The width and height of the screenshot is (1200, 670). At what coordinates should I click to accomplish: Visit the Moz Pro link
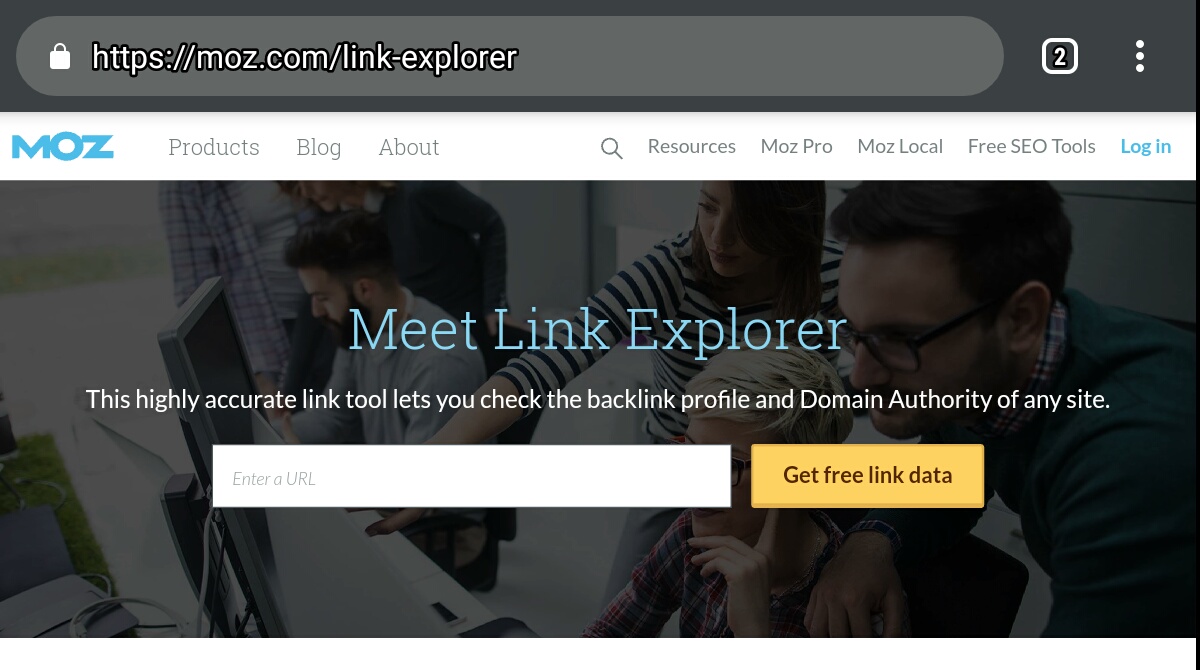[x=797, y=146]
